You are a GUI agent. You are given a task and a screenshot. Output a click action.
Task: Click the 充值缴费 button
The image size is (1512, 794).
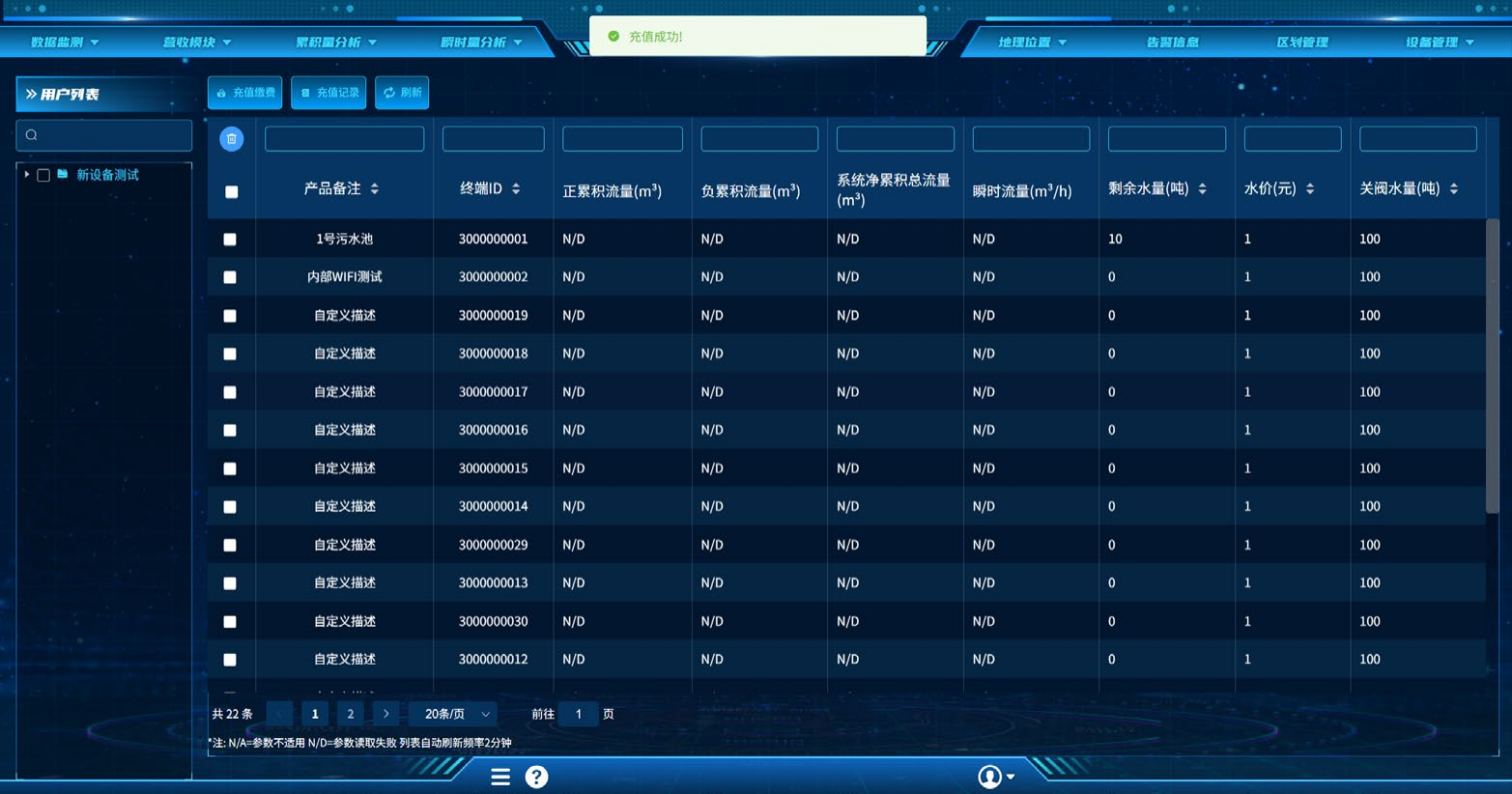(245, 93)
